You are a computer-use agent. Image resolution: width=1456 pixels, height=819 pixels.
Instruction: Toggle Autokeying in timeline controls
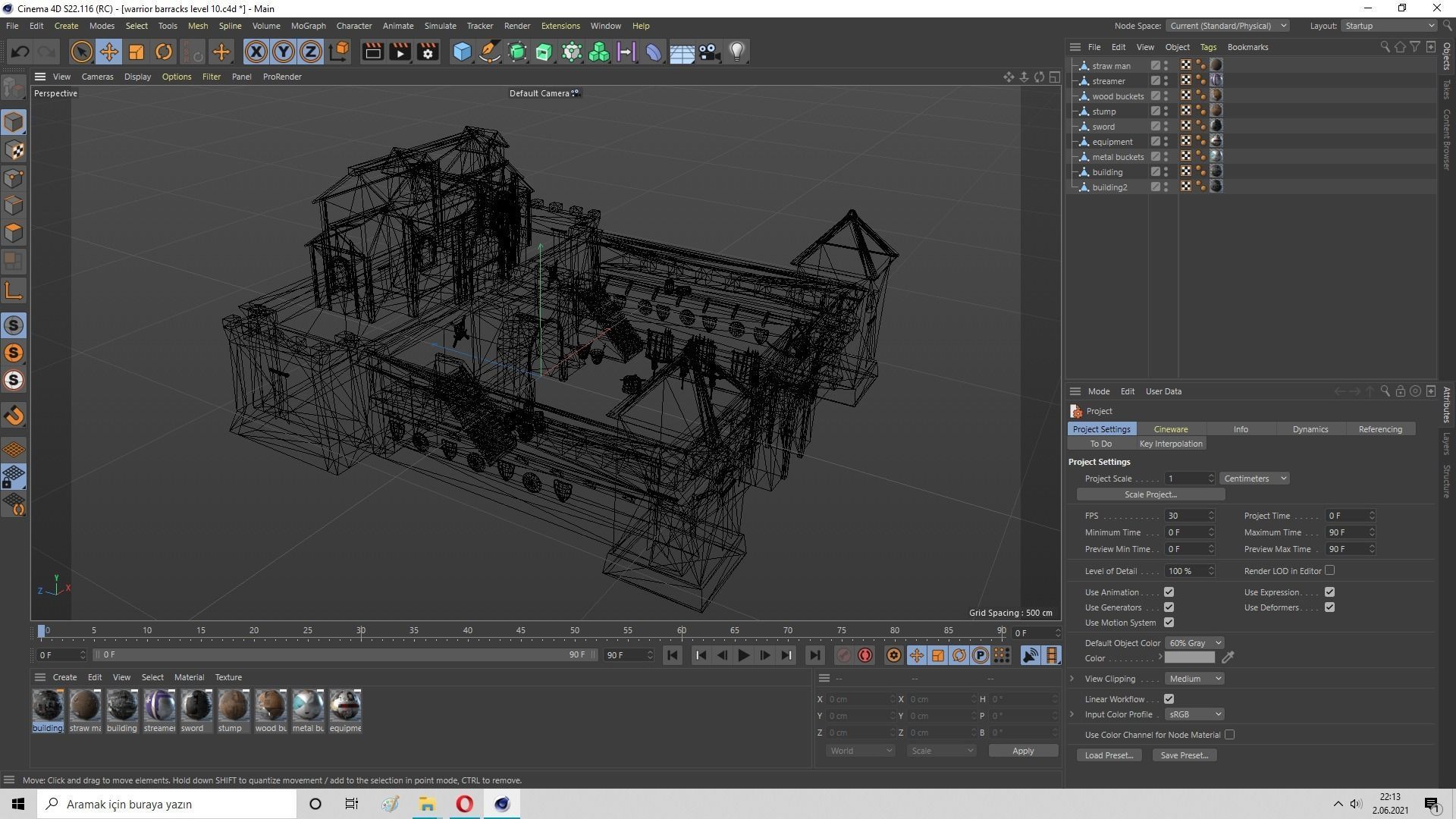[865, 655]
